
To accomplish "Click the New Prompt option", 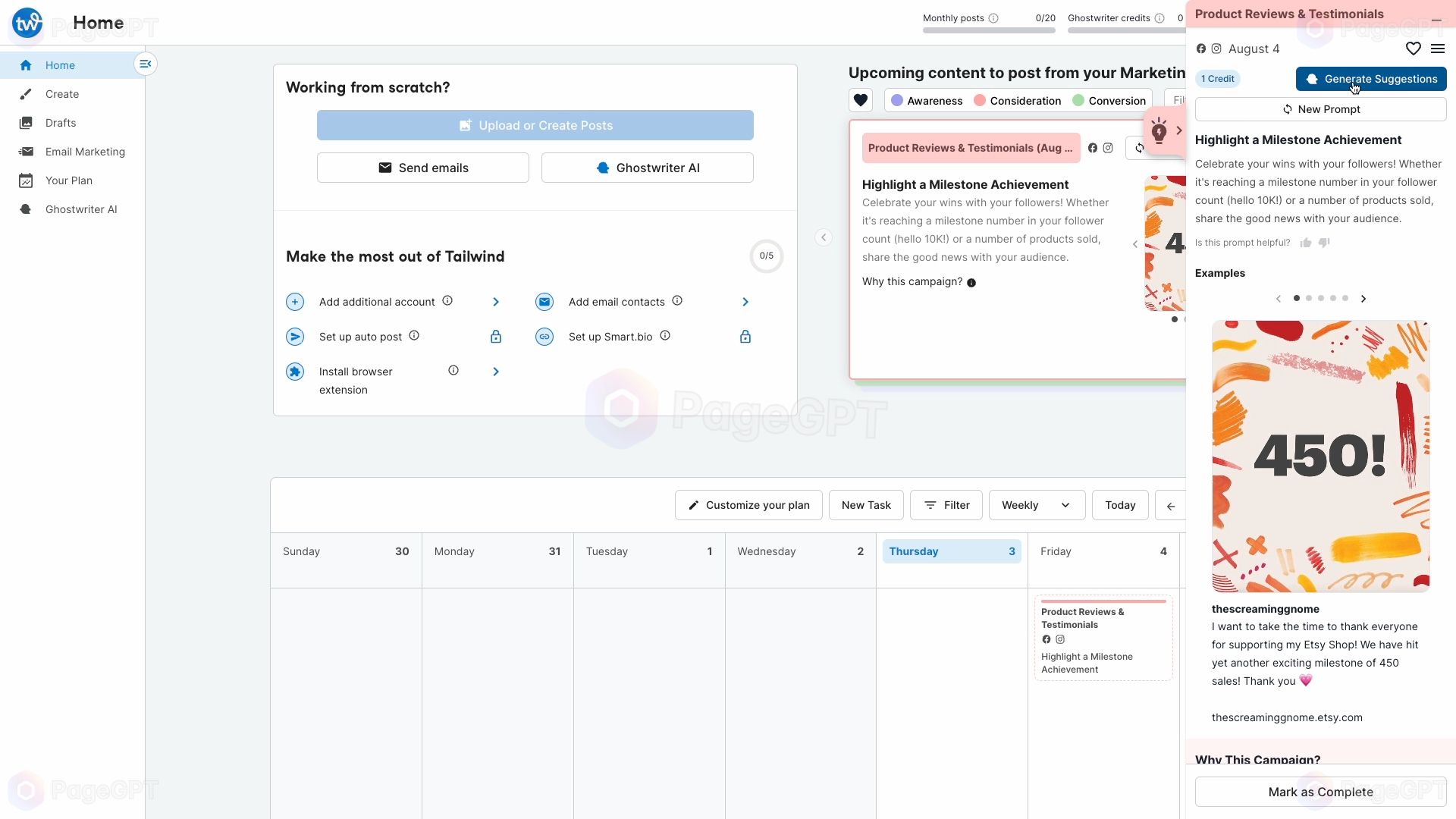I will click(1321, 109).
